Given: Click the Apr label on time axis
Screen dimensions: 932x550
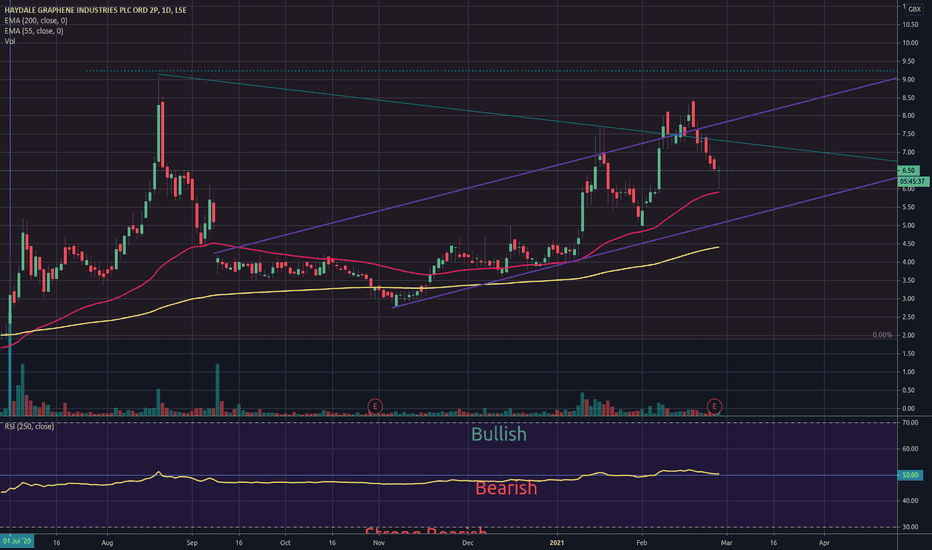Looking at the screenshot, I should click(x=824, y=542).
